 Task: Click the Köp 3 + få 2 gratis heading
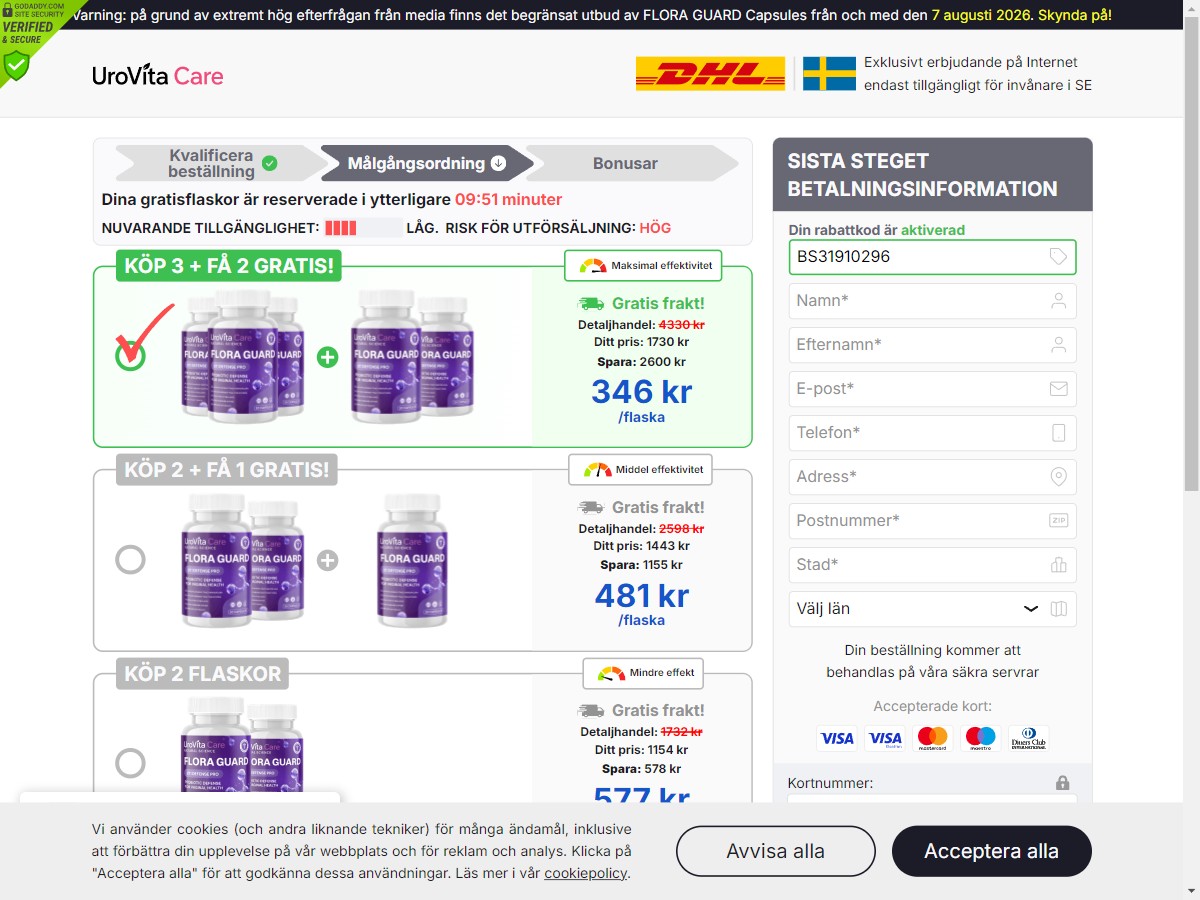coord(229,266)
